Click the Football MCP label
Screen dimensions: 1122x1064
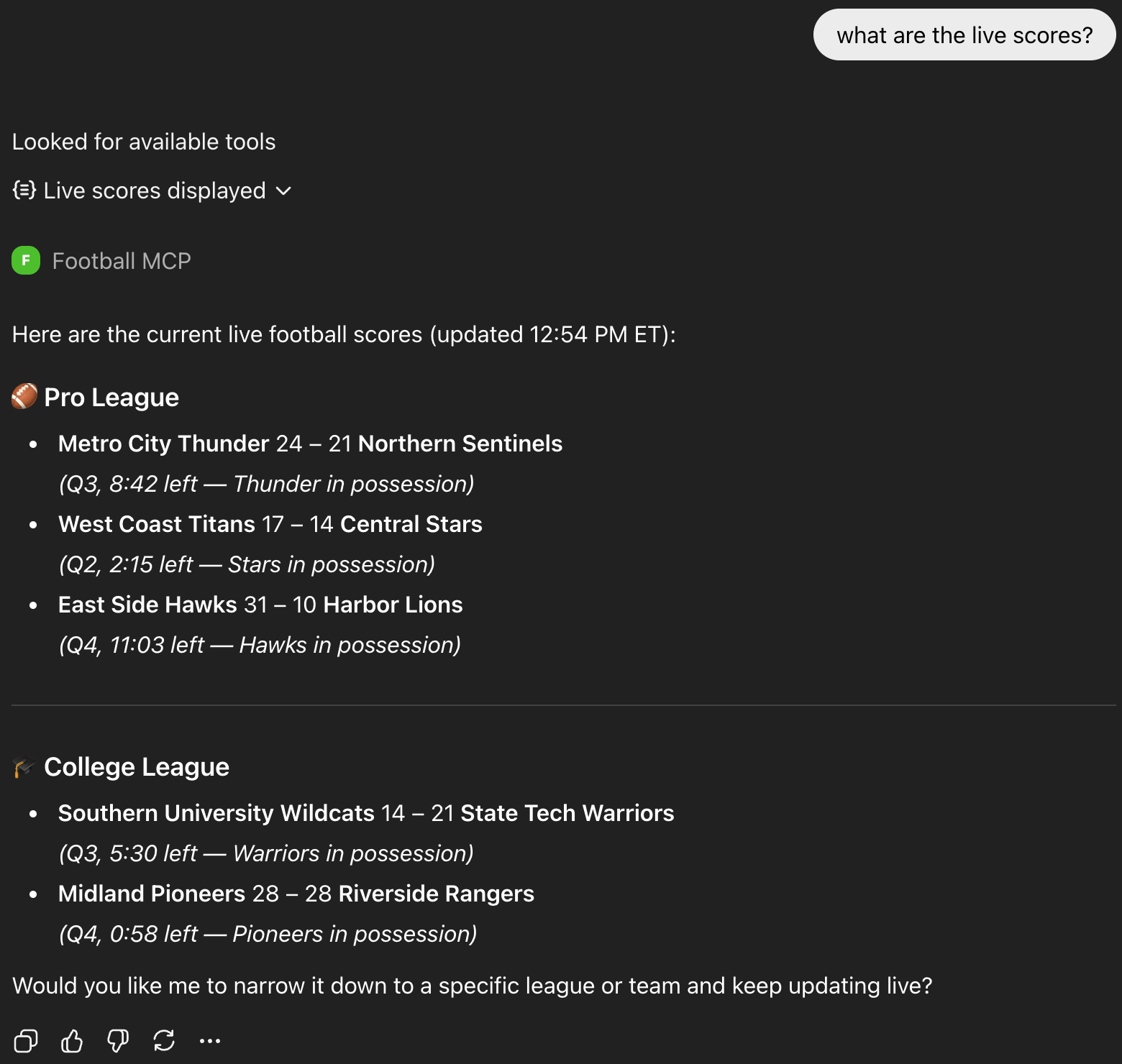(122, 261)
